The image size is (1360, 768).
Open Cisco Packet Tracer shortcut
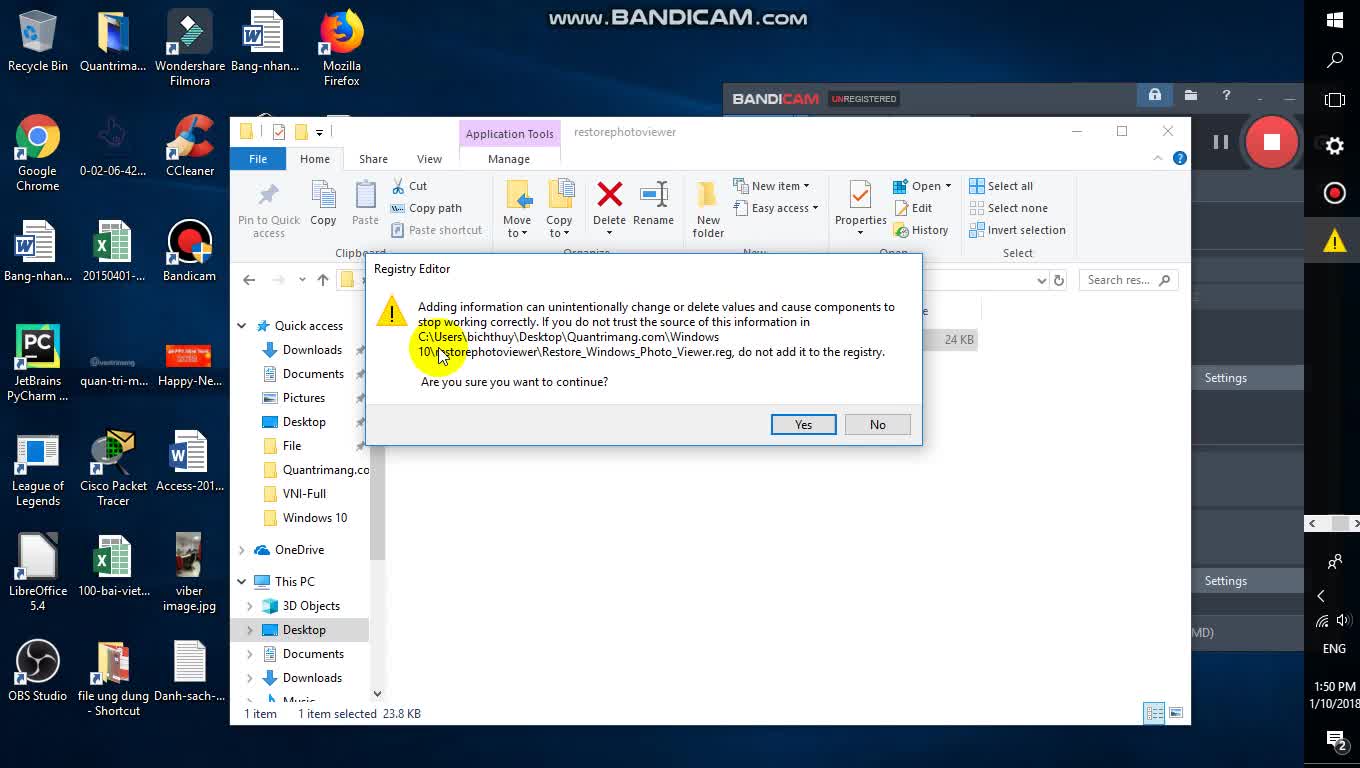114,469
